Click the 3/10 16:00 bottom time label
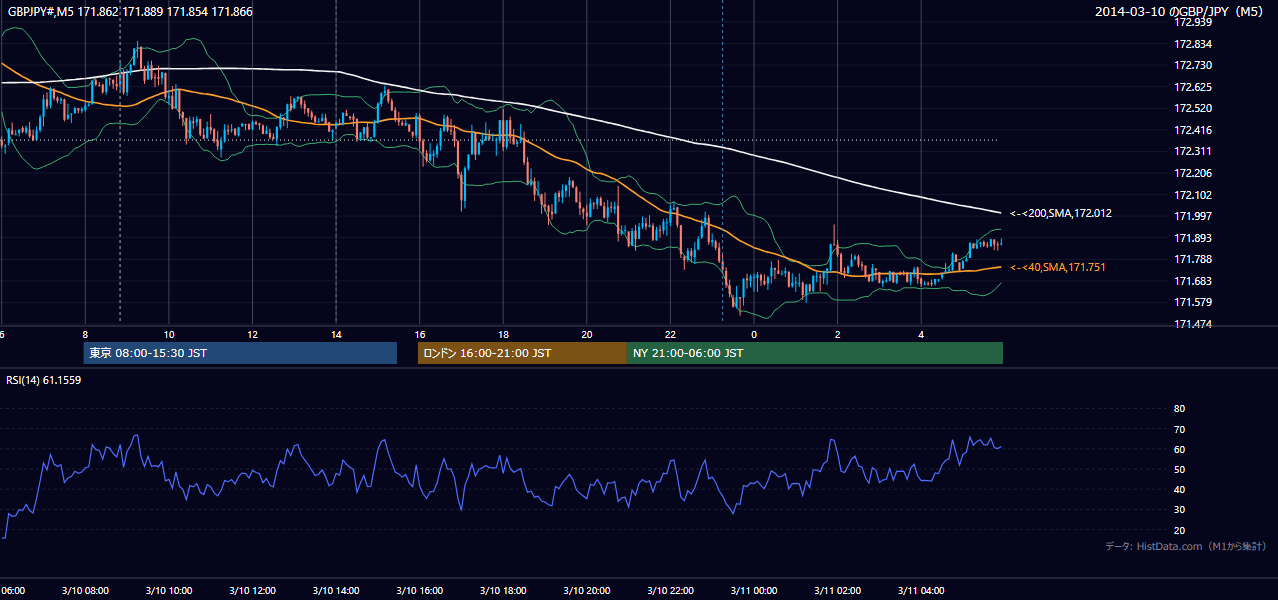This screenshot has width=1278, height=600. click(419, 591)
